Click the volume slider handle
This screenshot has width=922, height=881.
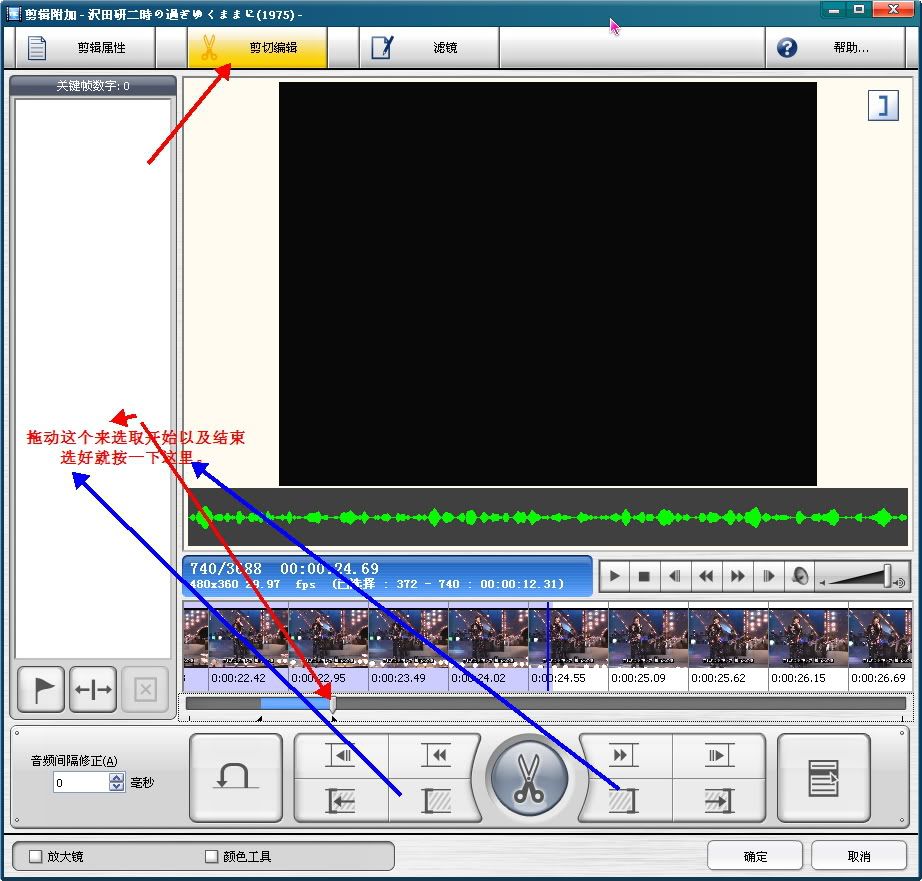[887, 576]
